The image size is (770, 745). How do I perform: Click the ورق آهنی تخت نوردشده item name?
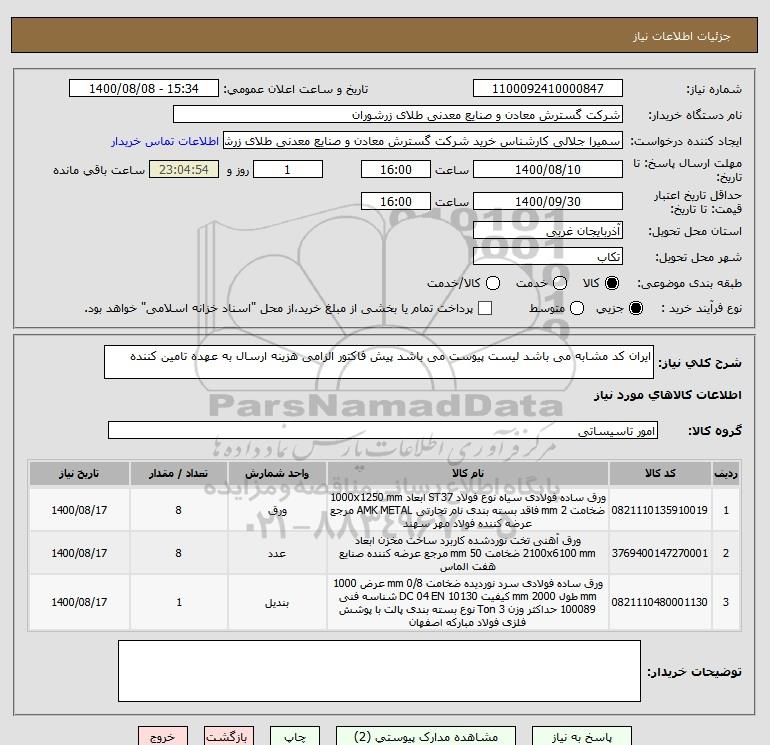click(x=468, y=553)
